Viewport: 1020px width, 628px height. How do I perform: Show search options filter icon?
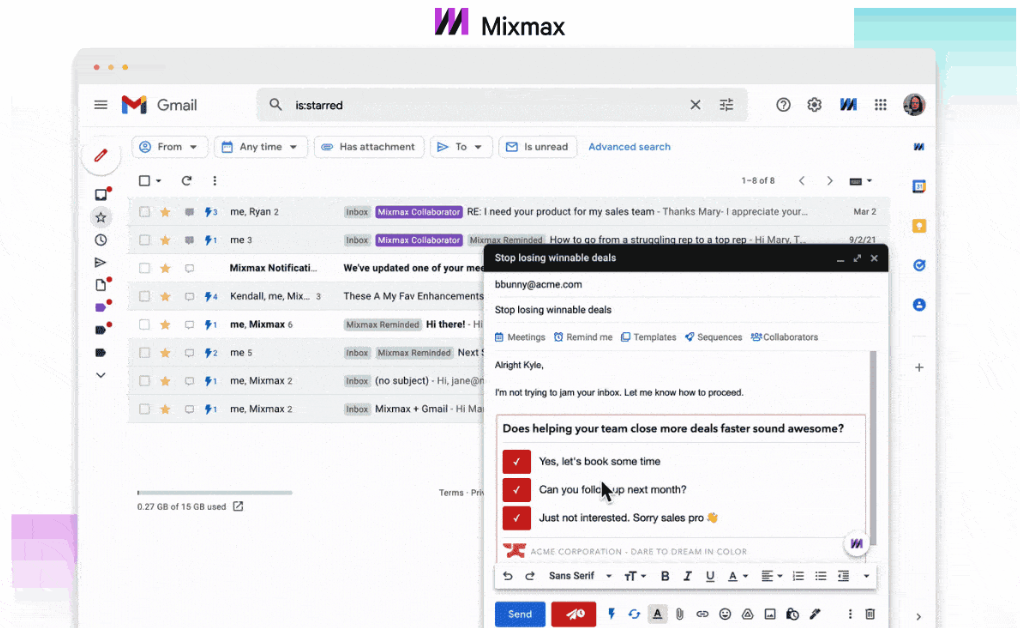point(727,105)
